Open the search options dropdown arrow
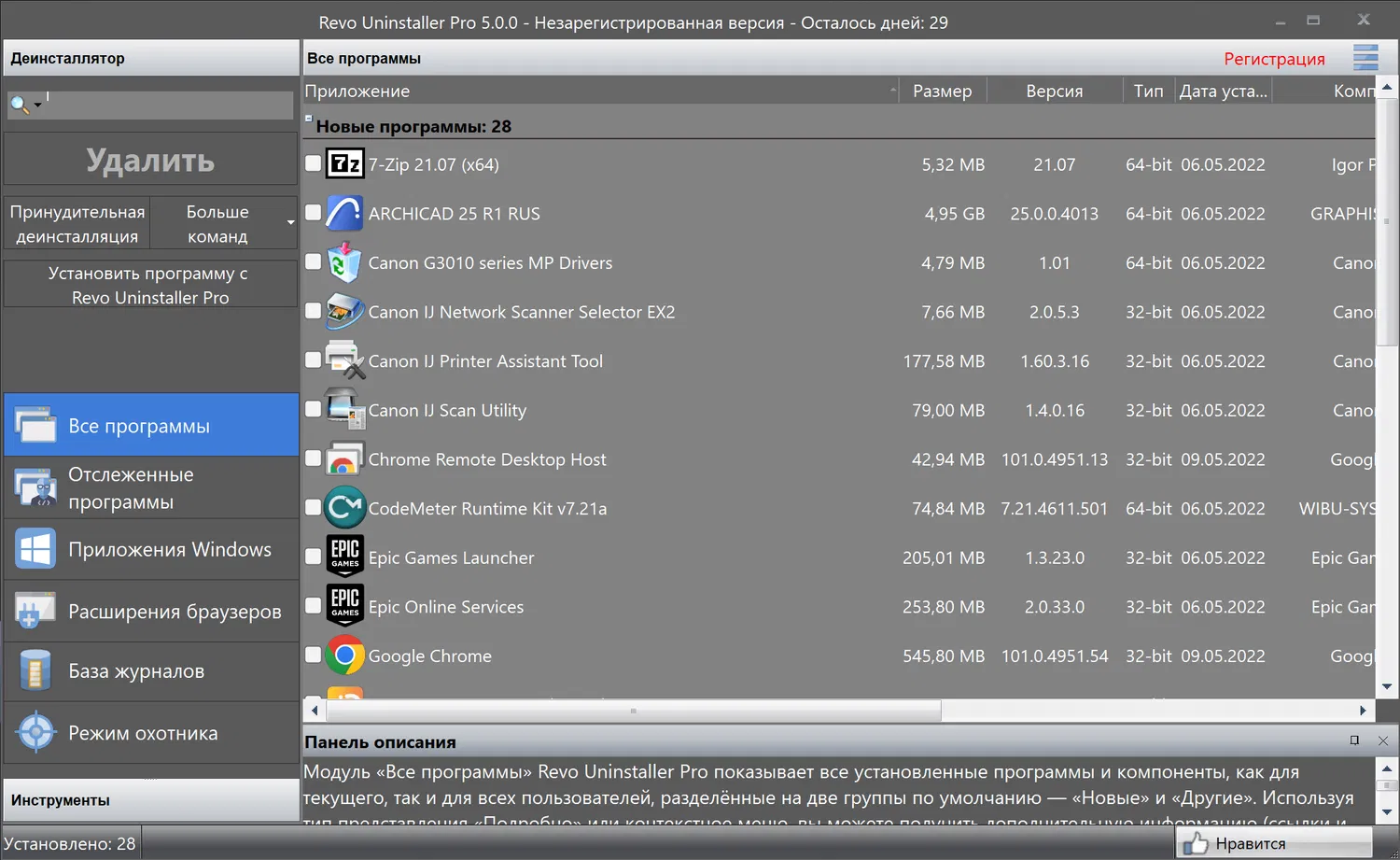Viewport: 1400px width, 860px height. 38,106
